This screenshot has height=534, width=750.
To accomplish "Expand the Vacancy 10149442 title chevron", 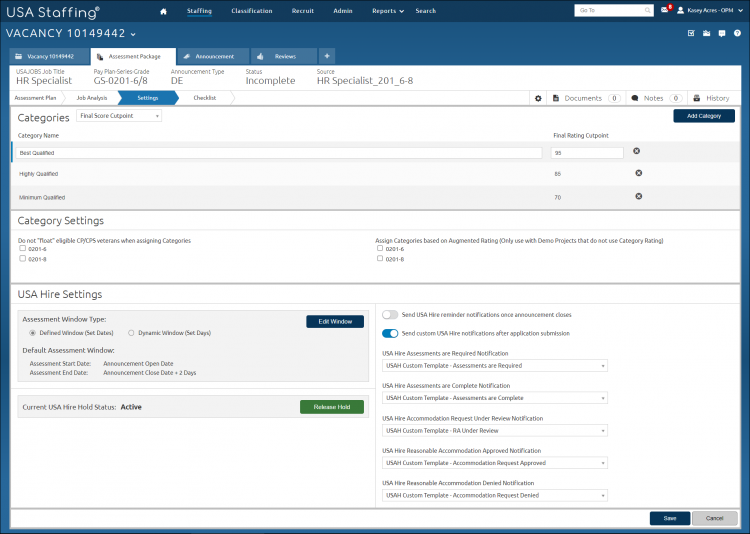I will [x=133, y=34].
